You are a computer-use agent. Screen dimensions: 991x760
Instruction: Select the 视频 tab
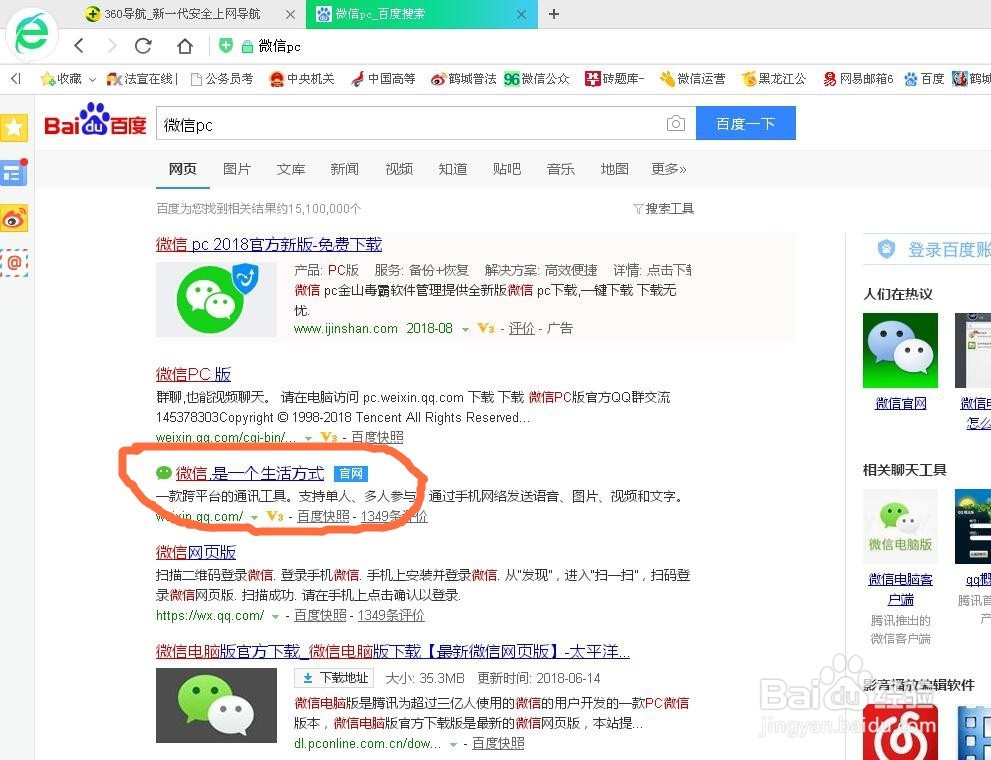pyautogui.click(x=399, y=169)
